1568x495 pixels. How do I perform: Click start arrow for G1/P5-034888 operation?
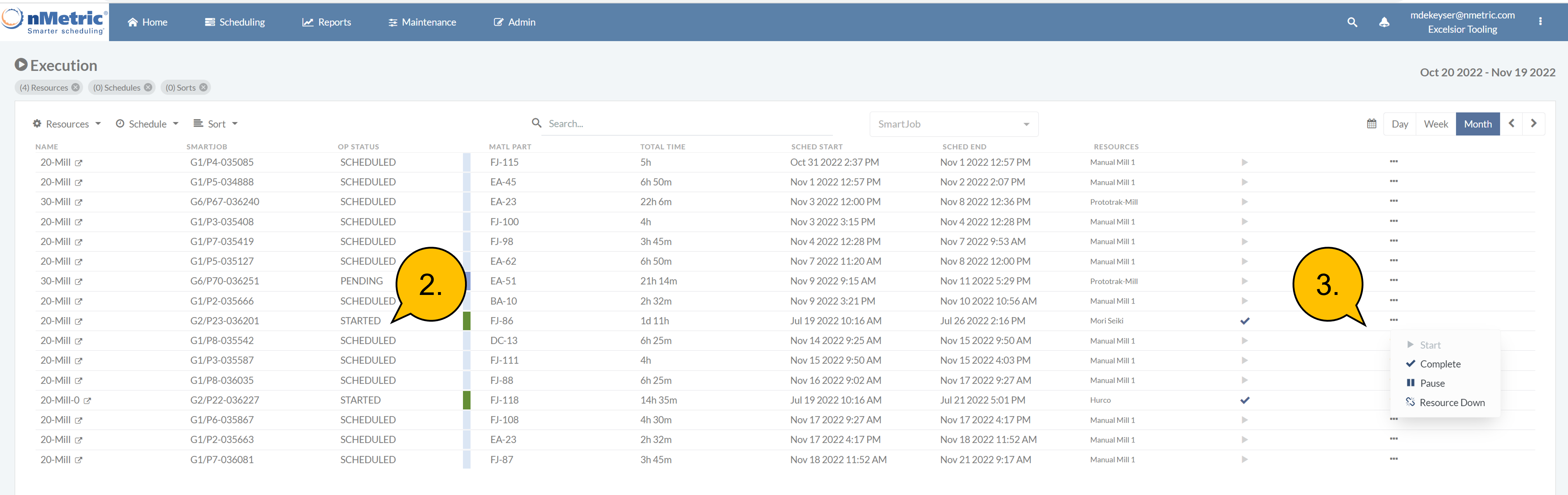point(1244,182)
